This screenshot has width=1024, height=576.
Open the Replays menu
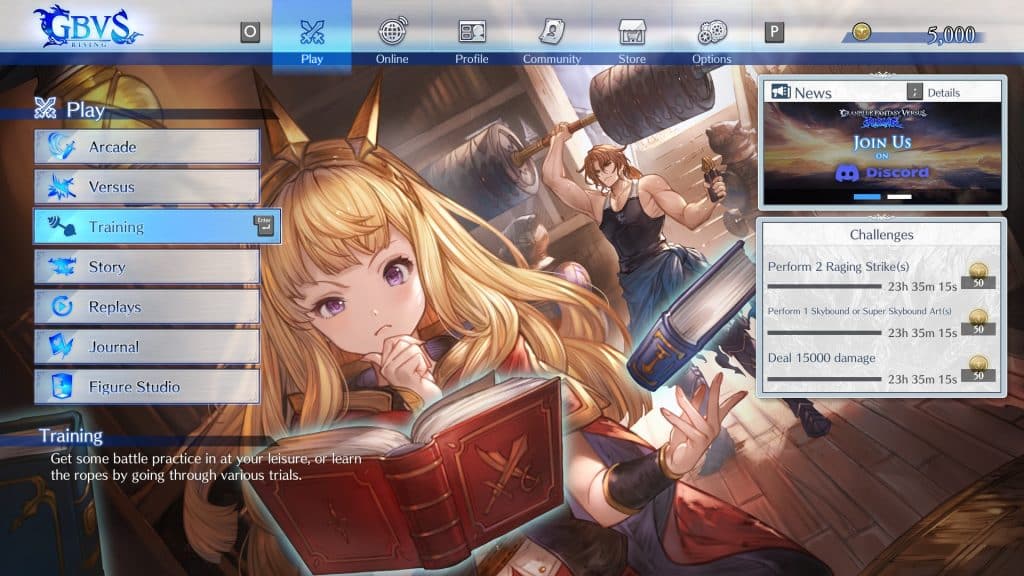(148, 306)
